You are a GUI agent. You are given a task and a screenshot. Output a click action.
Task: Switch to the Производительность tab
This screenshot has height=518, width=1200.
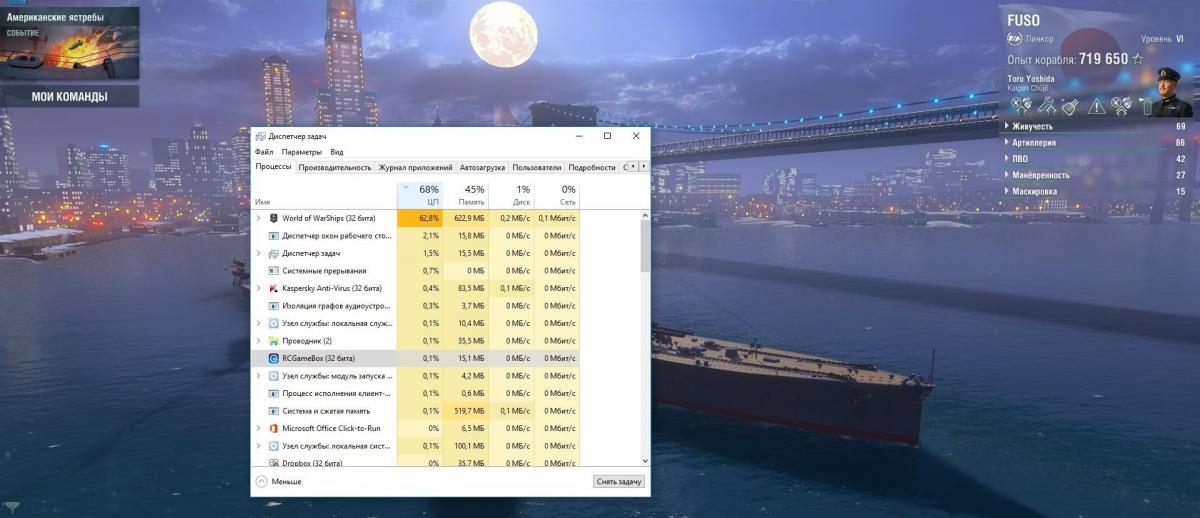[335, 168]
